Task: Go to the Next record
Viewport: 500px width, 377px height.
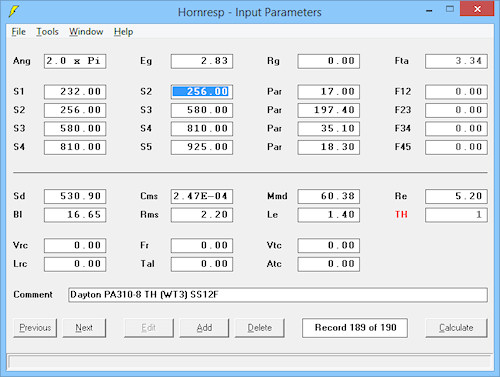Action: point(84,328)
